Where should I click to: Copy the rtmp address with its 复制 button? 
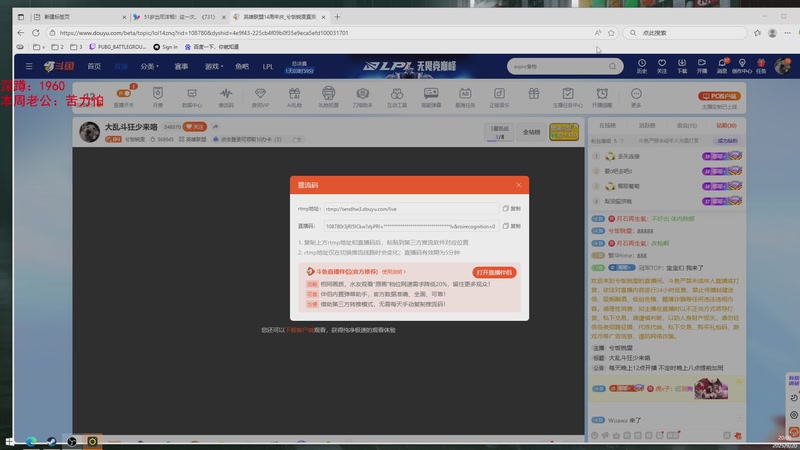pos(512,209)
